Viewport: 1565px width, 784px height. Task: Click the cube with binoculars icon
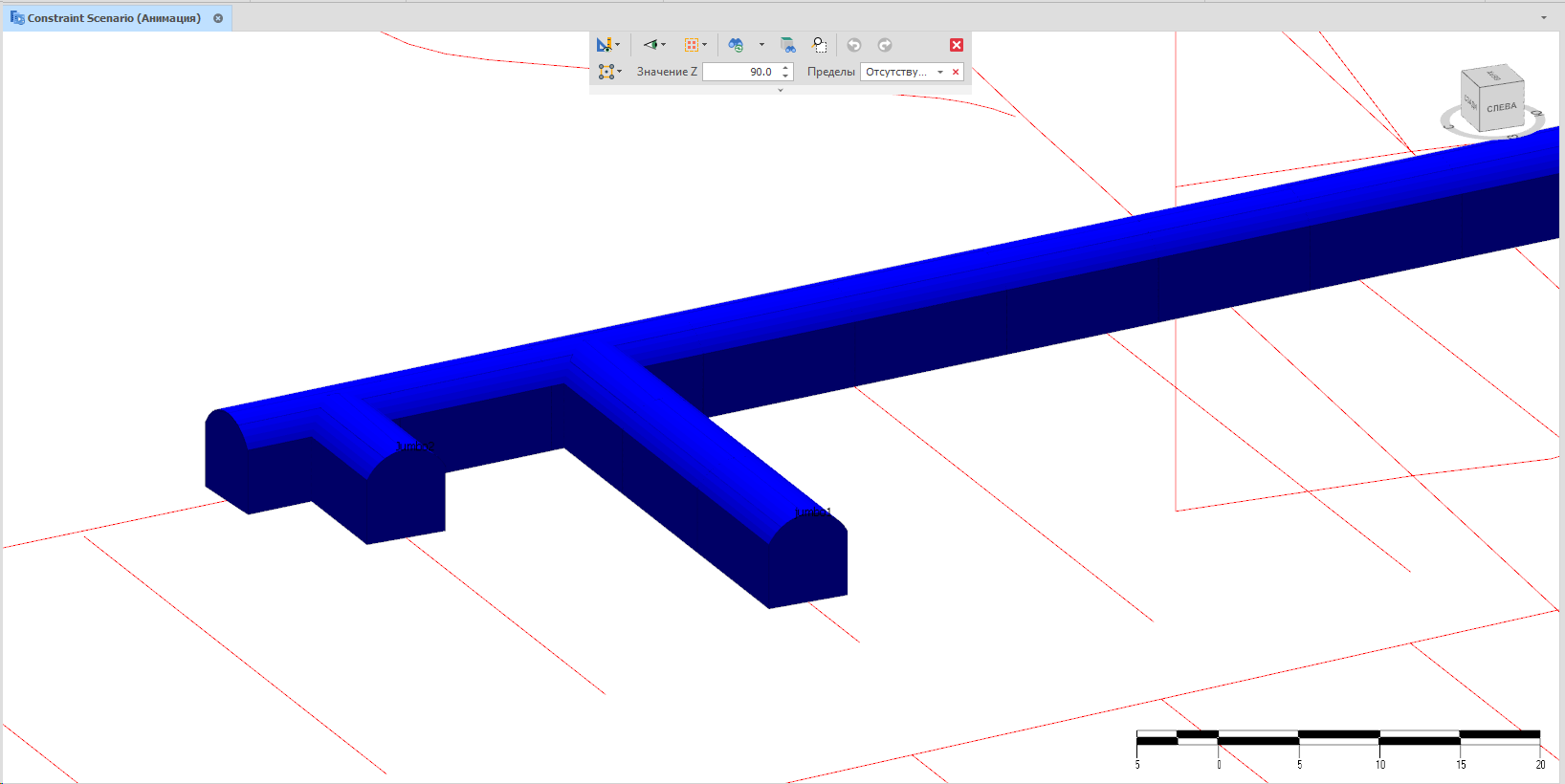(x=787, y=45)
